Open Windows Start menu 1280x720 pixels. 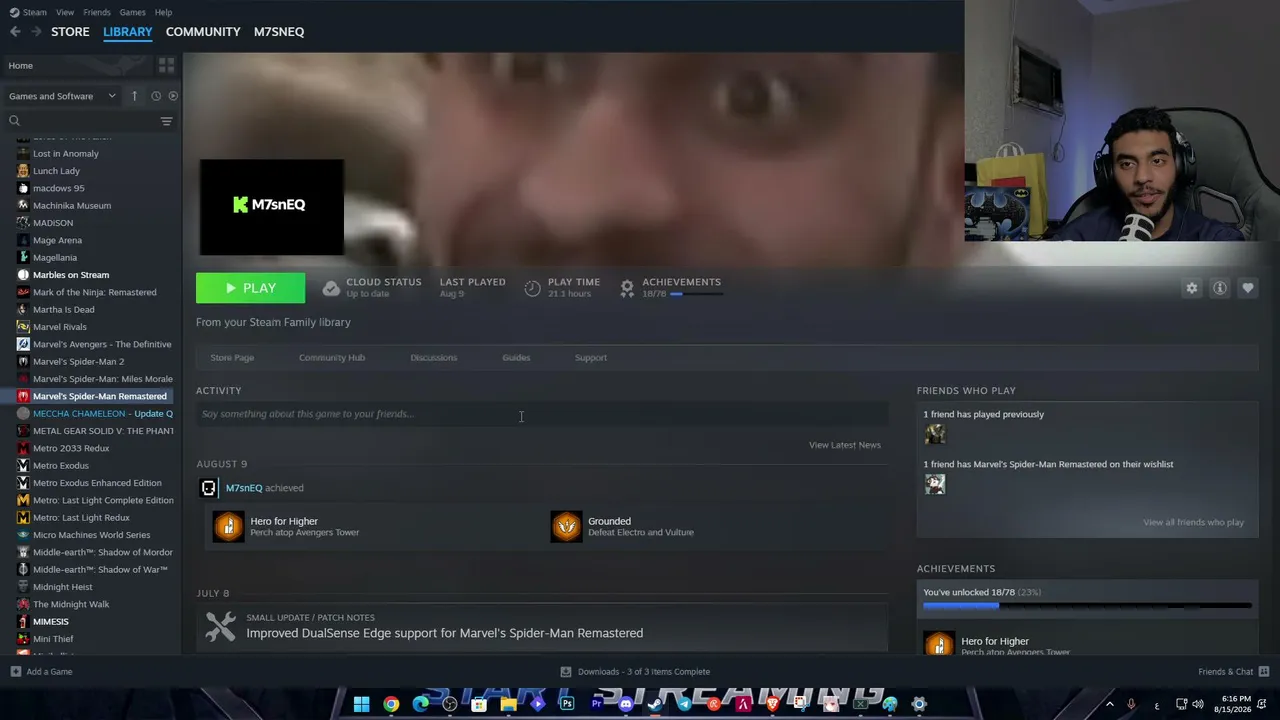[361, 704]
